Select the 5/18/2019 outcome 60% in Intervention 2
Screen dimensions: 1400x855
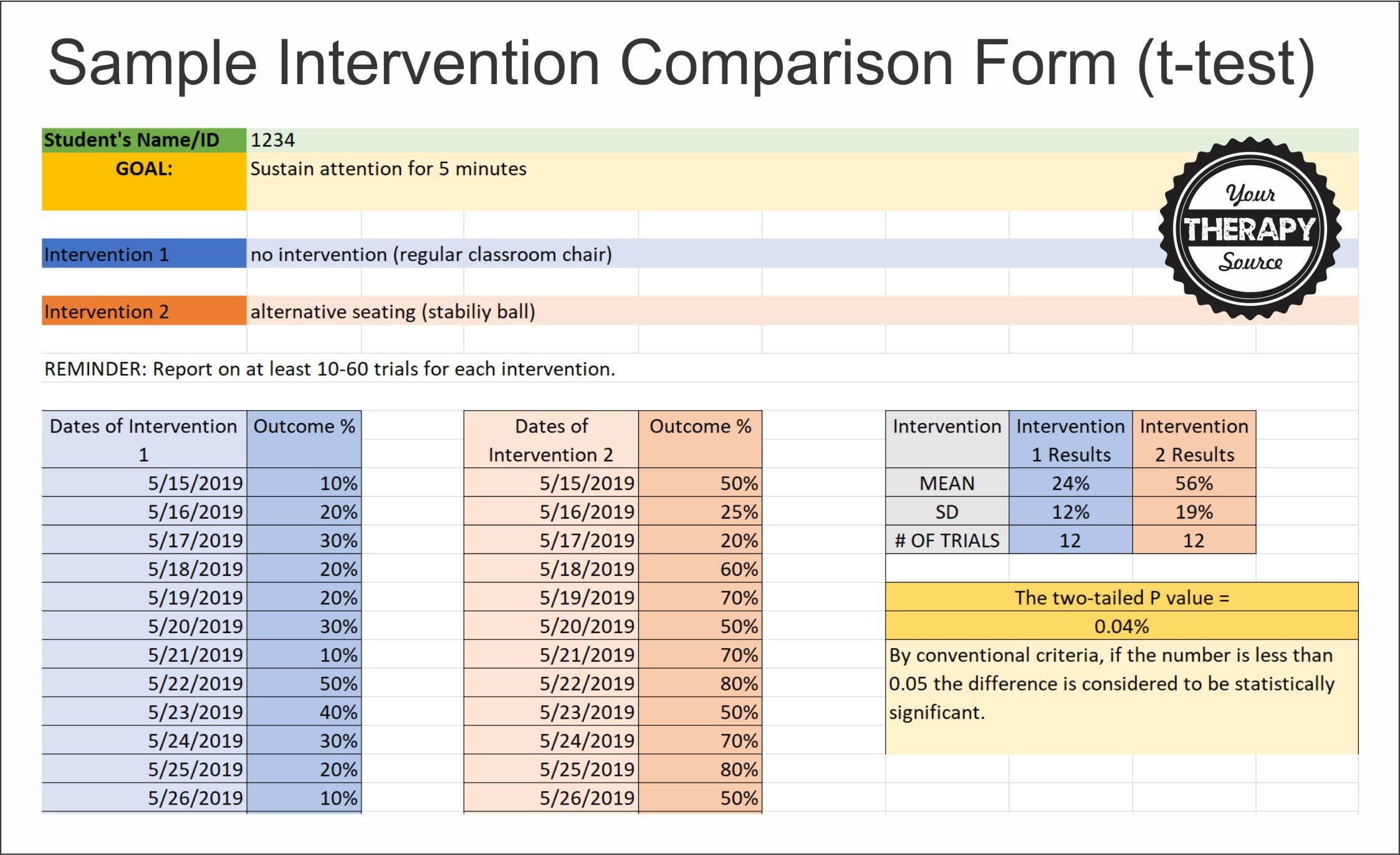pos(700,568)
